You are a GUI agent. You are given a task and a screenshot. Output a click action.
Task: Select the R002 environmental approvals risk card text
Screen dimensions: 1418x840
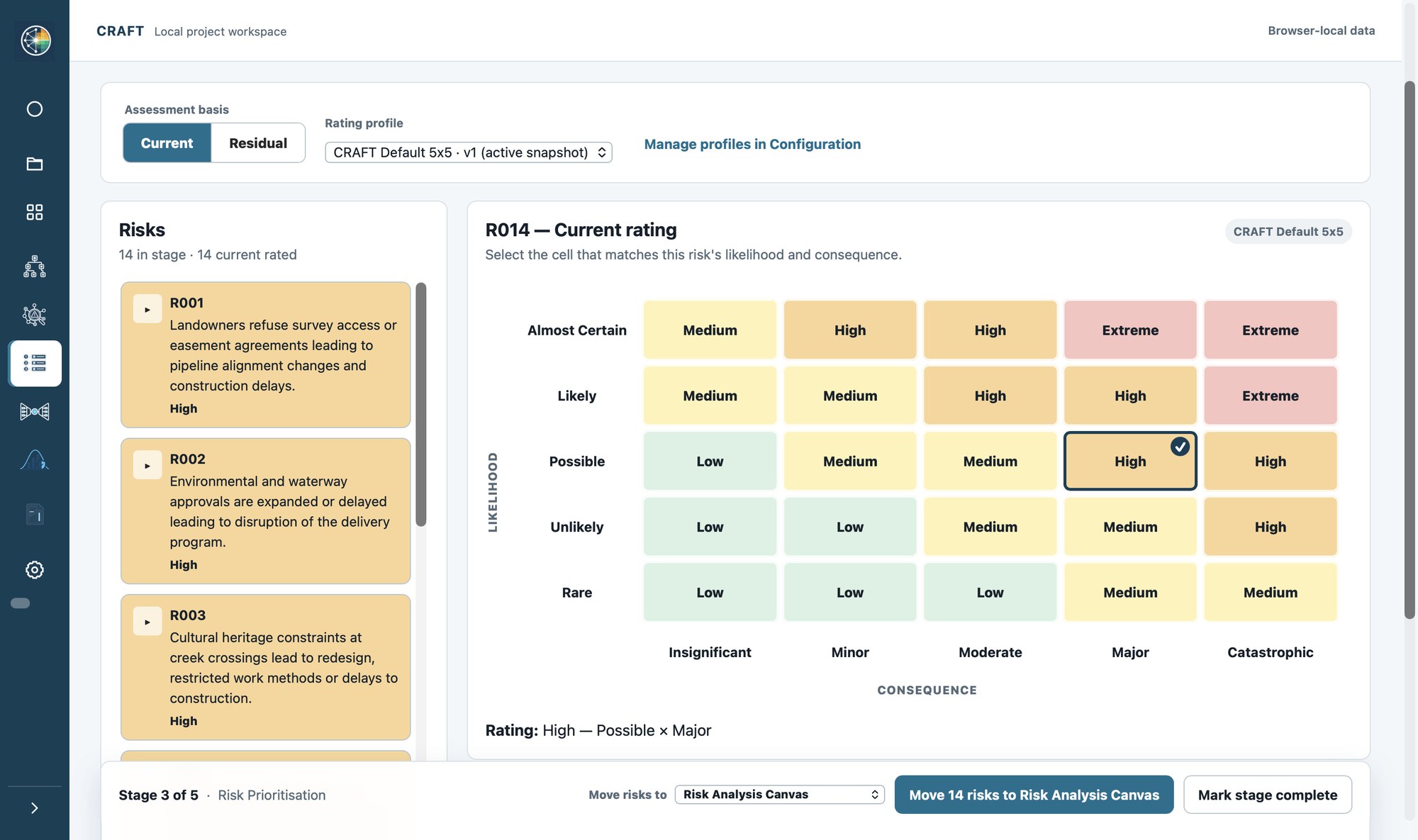click(x=280, y=511)
